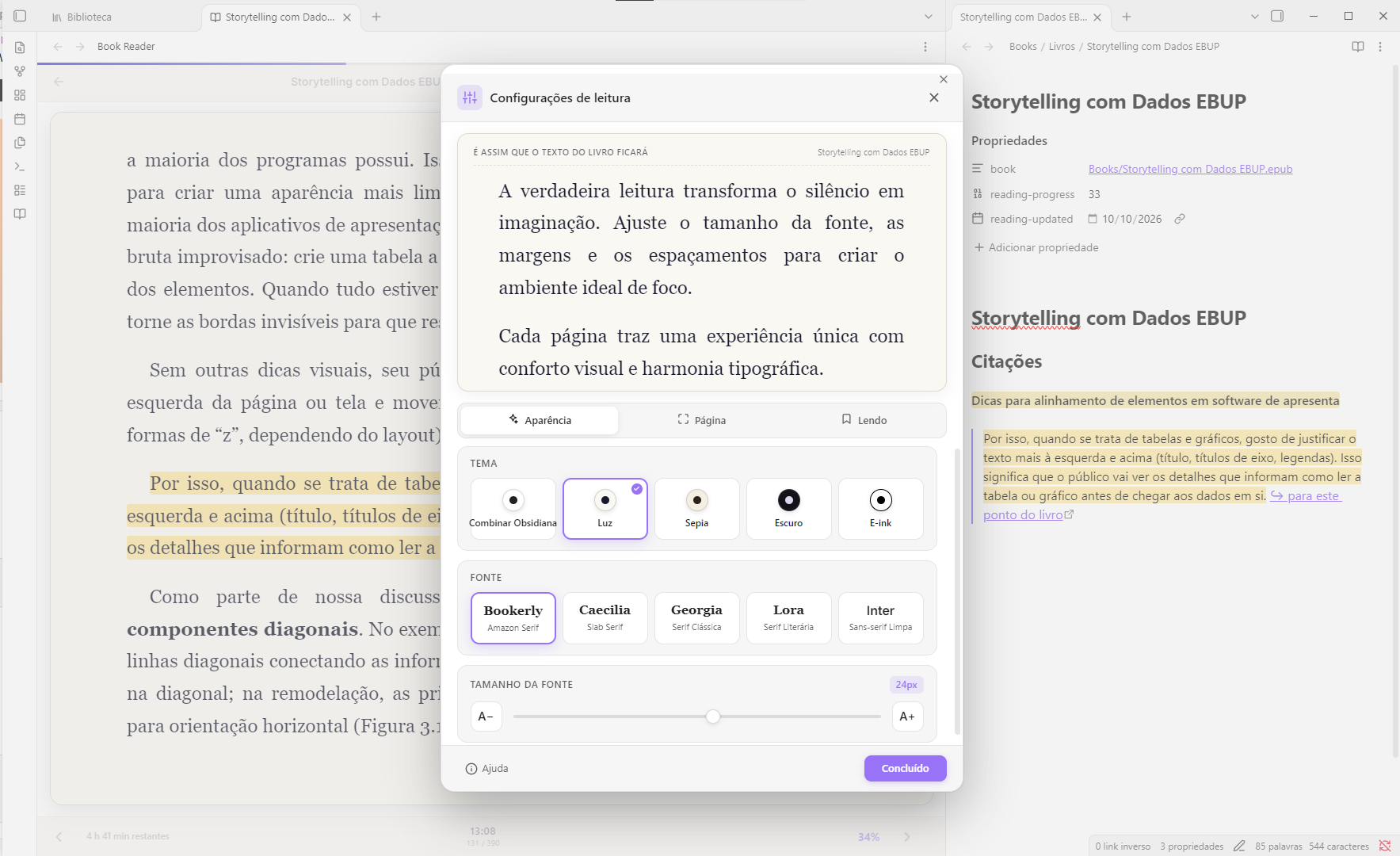
Task: Close the Configurações de leitura dialog
Action: tap(934, 97)
